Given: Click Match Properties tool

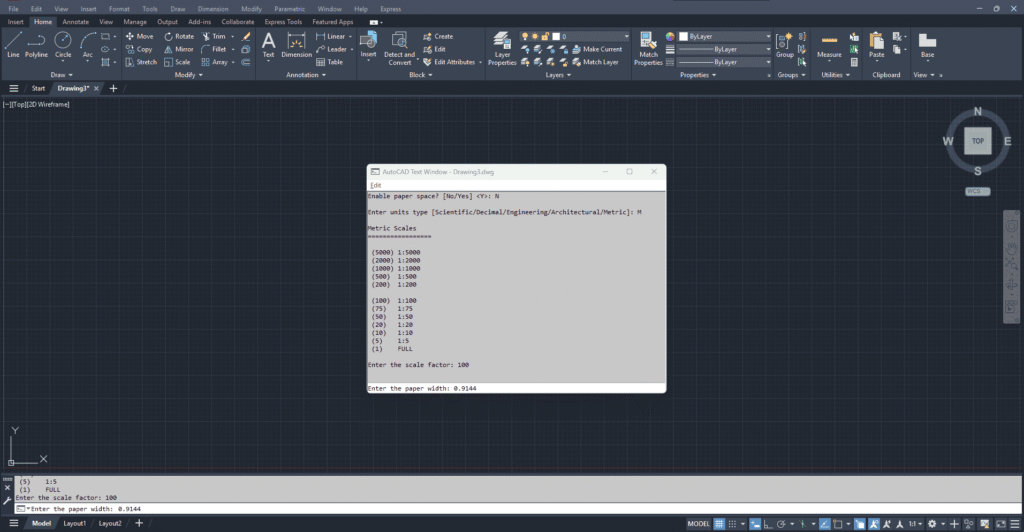Looking at the screenshot, I should [648, 48].
